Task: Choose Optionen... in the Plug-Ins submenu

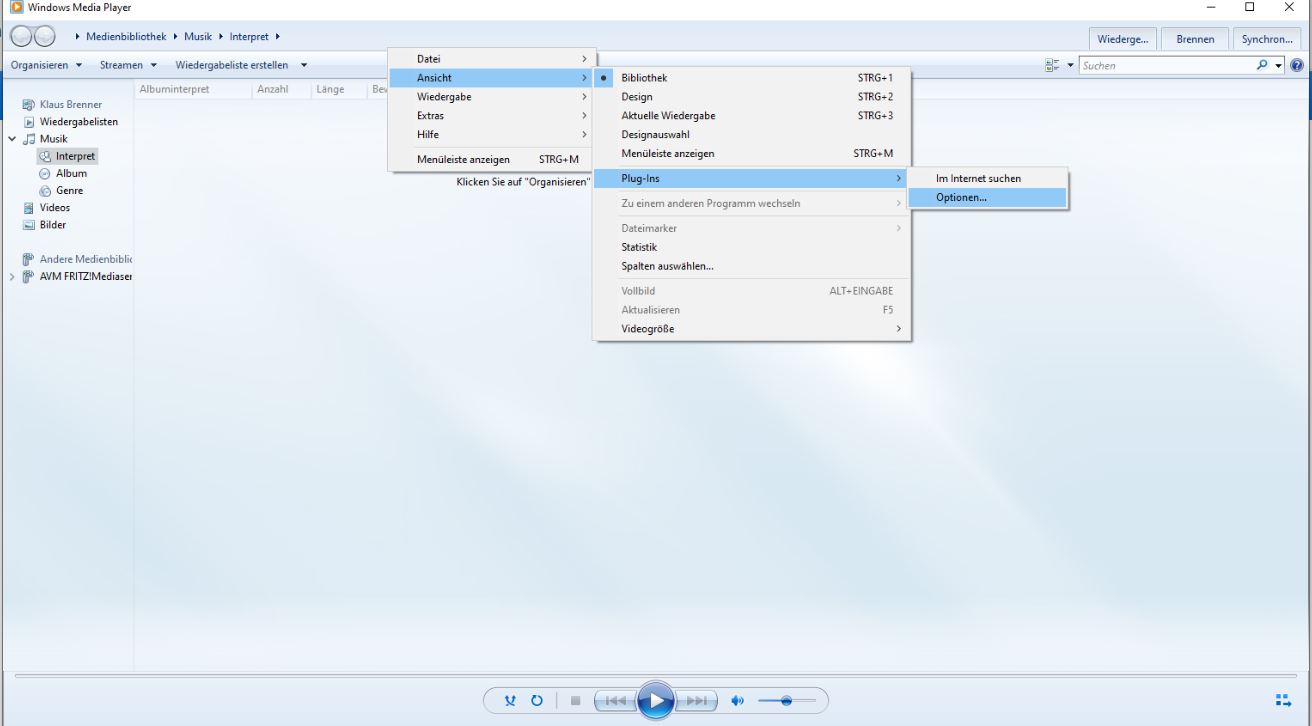Action: pyautogui.click(x=988, y=198)
